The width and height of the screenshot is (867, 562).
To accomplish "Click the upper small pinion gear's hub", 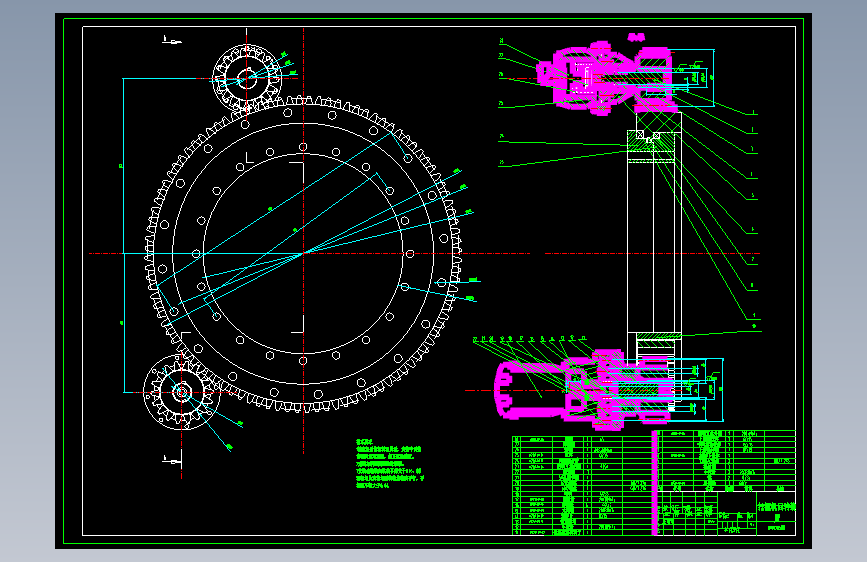I will (247, 79).
